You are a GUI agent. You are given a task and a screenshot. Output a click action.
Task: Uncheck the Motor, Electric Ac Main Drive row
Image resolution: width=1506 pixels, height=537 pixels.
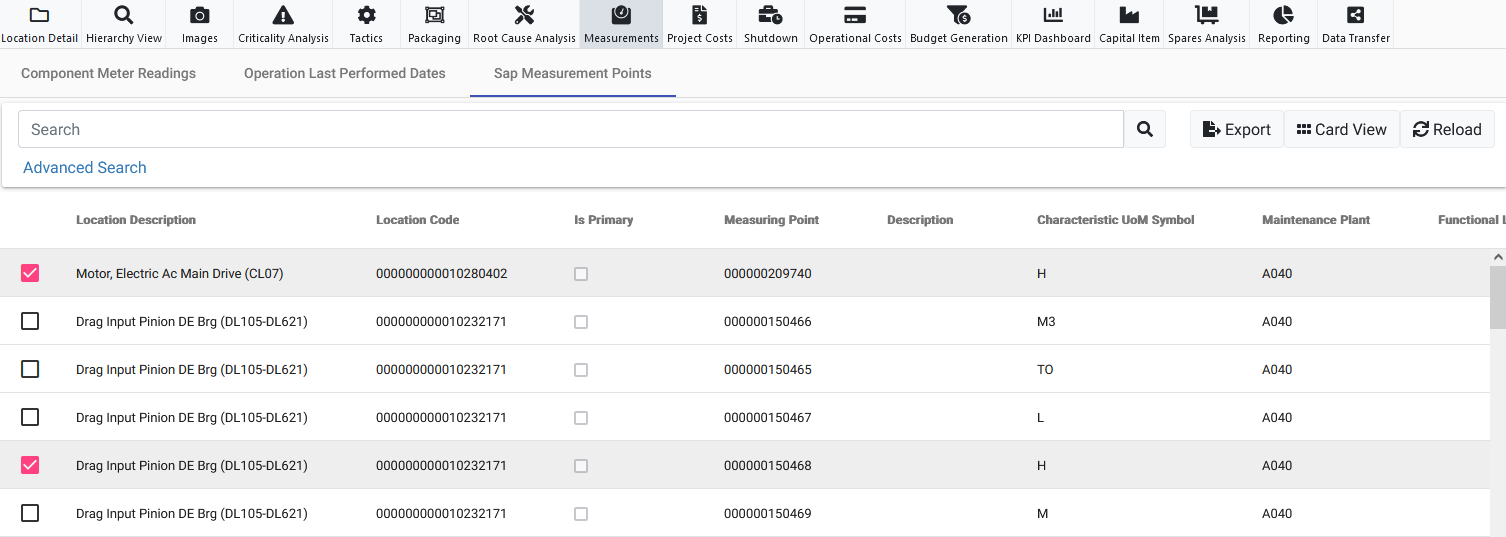pyautogui.click(x=30, y=273)
